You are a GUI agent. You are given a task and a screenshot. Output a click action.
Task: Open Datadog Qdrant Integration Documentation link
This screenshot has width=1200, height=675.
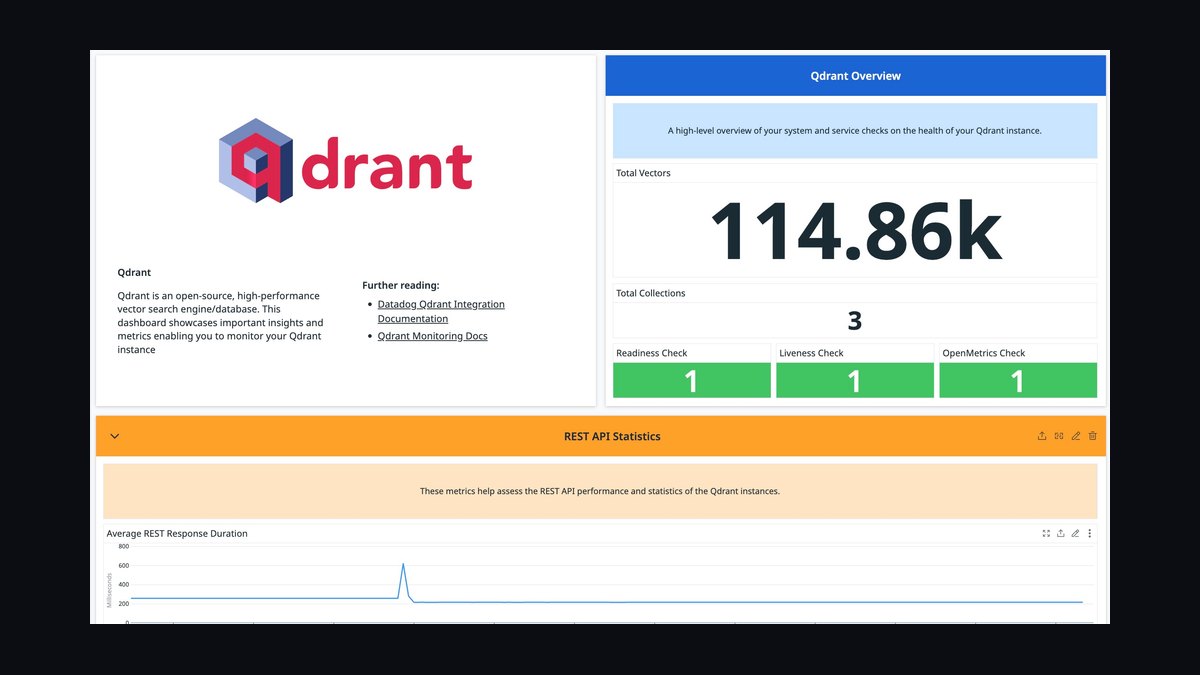point(441,311)
